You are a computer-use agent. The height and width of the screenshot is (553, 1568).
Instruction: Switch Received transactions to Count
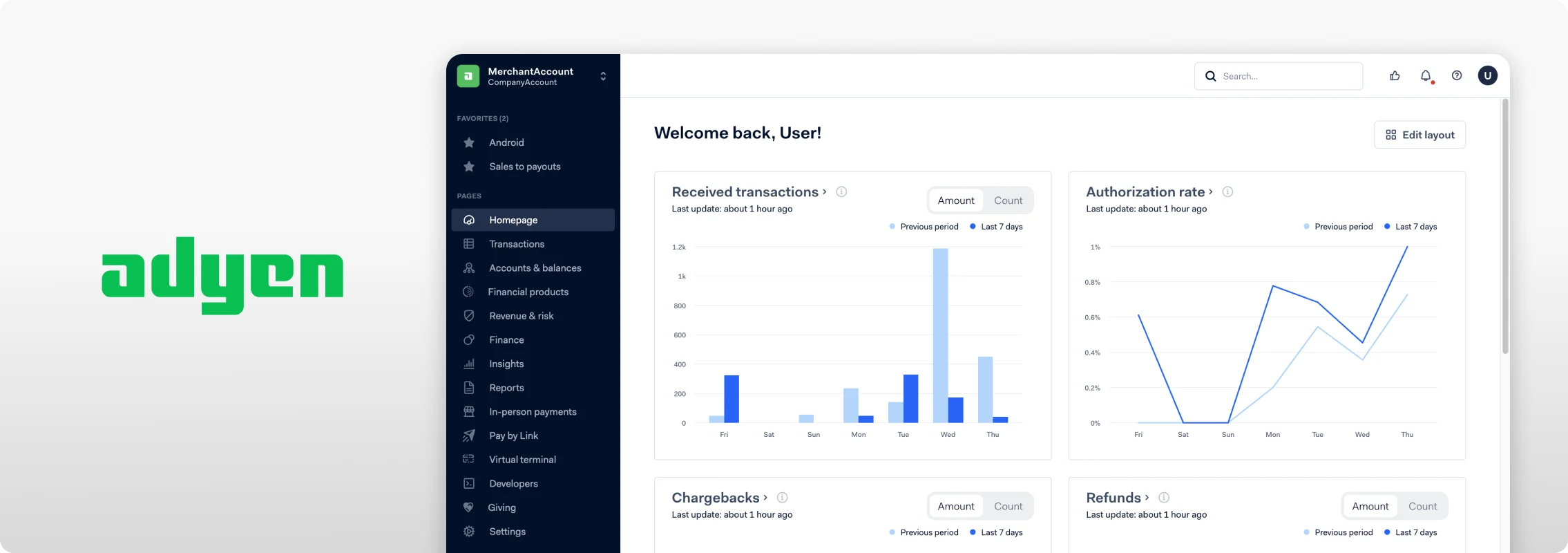(1008, 200)
